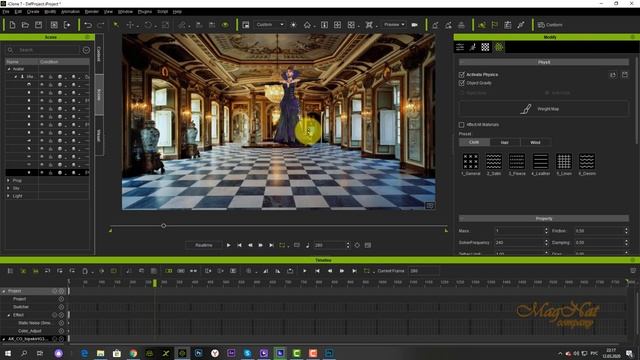Click the camera record icon beside Preview
Image resolution: width=640 pixels, height=360 pixels.
(415, 25)
